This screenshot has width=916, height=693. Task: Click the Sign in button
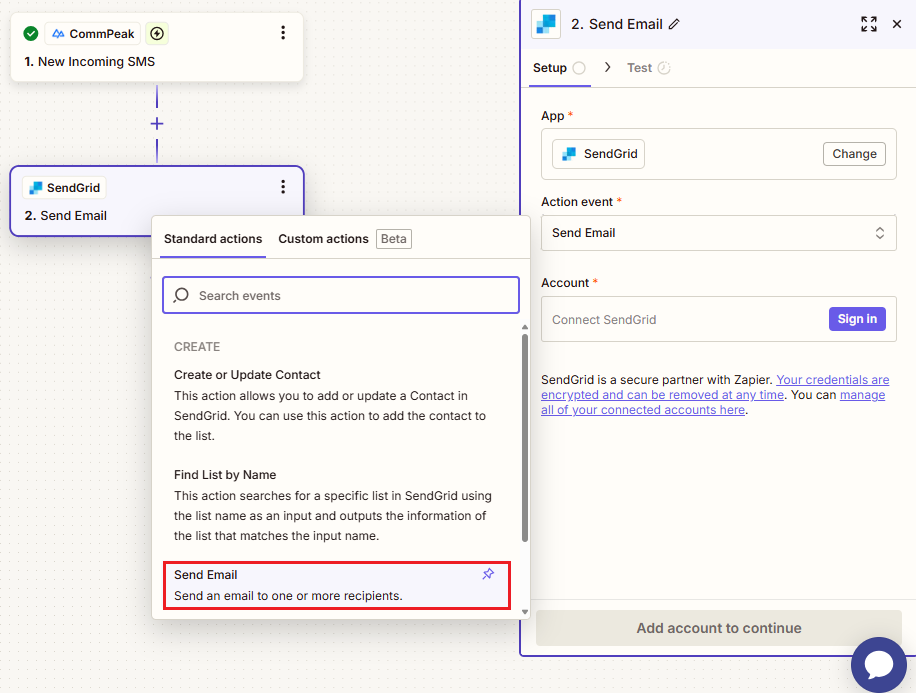pyautogui.click(x=857, y=319)
